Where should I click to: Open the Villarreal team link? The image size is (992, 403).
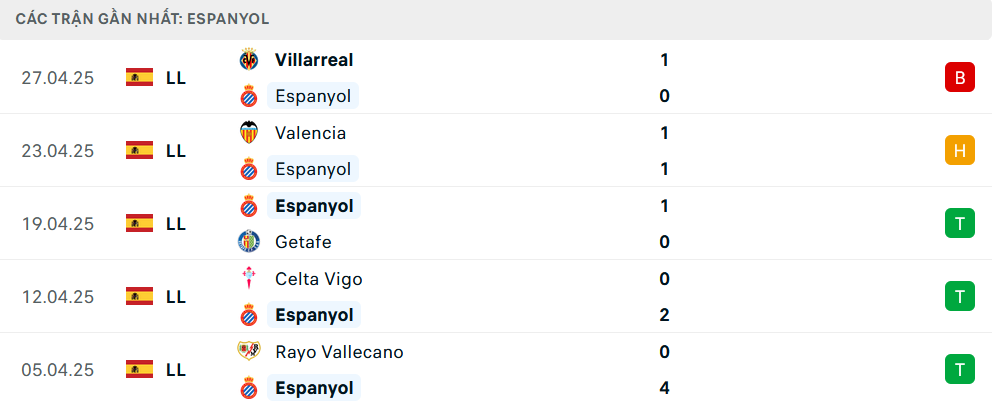tap(314, 60)
